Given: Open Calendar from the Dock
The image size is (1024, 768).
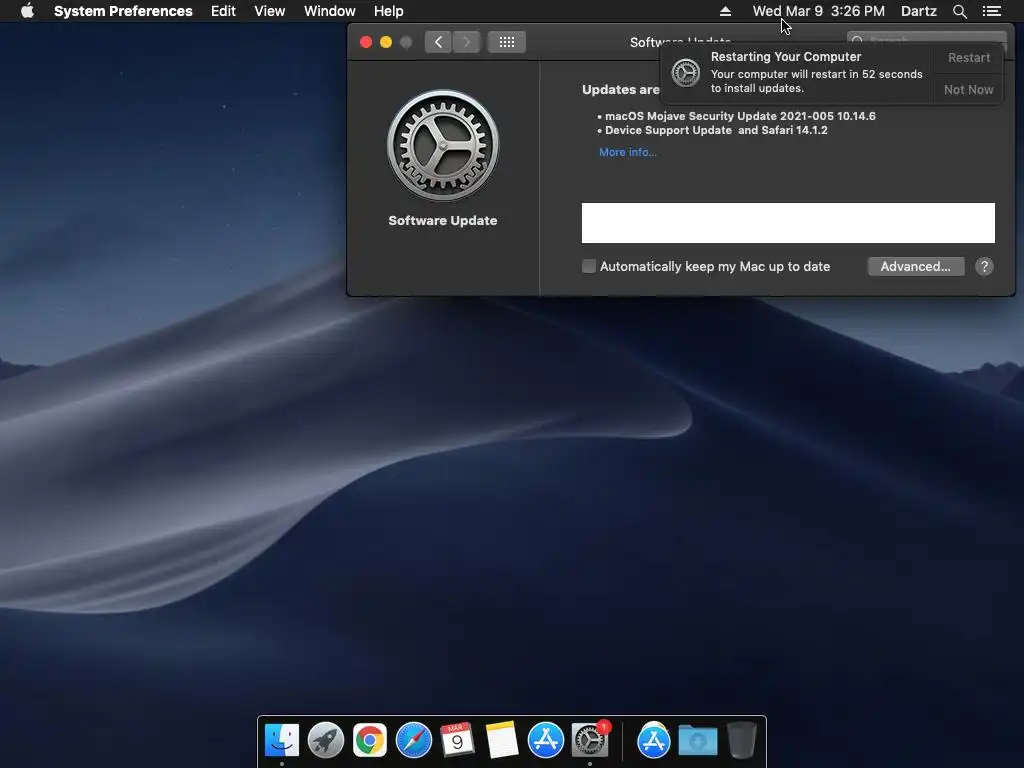Looking at the screenshot, I should [457, 740].
